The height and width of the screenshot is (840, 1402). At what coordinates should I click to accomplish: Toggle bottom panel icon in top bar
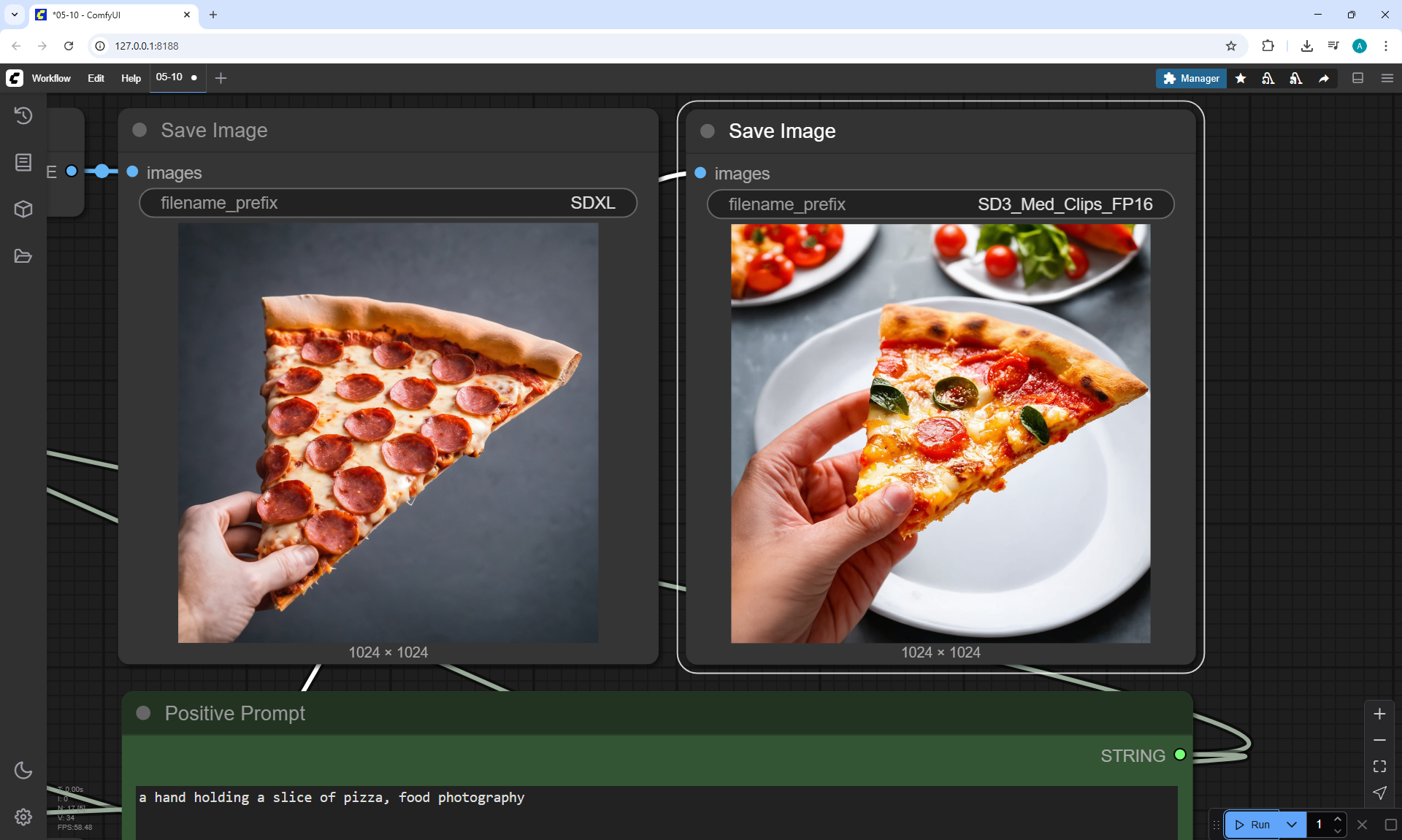click(x=1357, y=78)
